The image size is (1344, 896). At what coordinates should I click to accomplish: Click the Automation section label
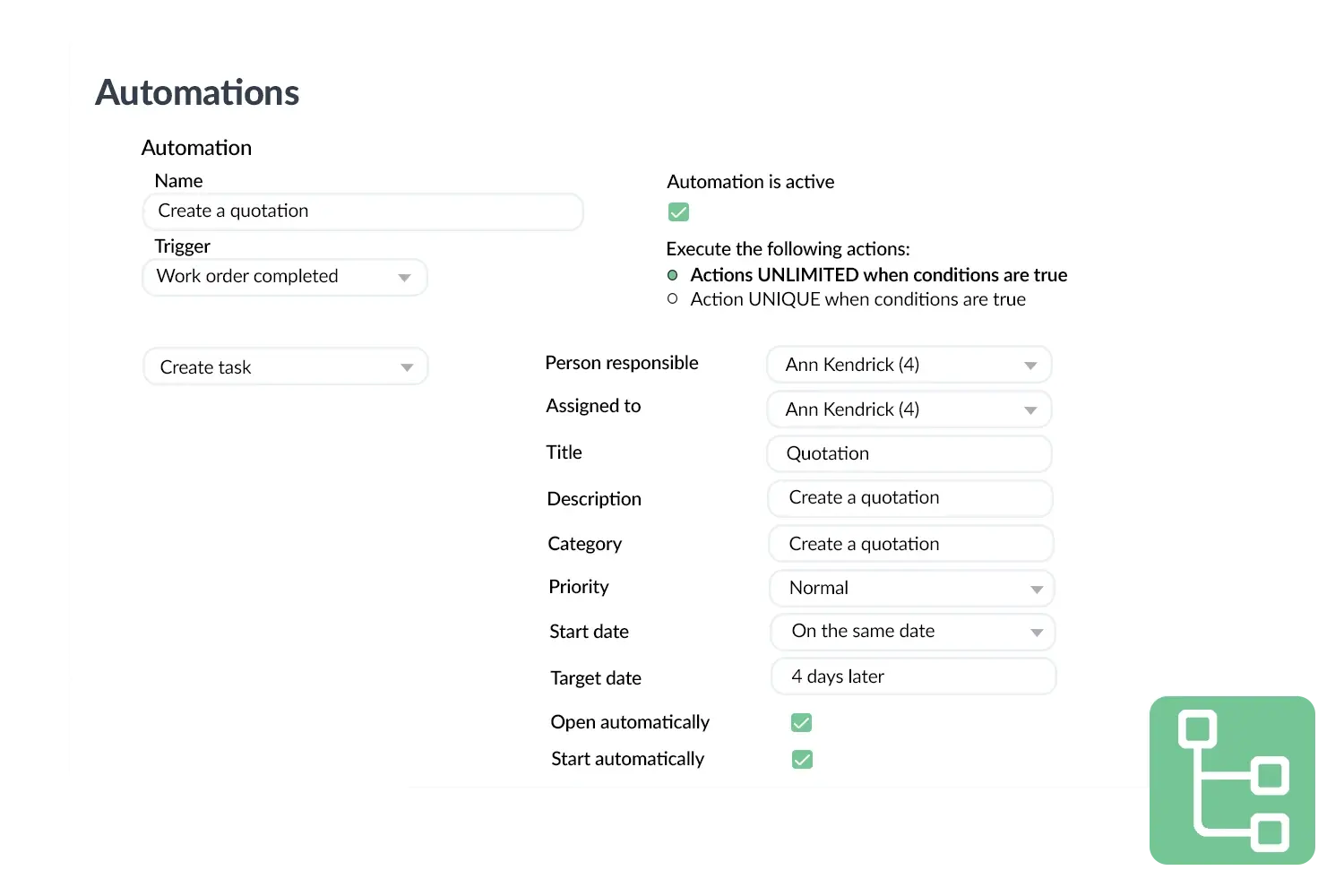click(x=196, y=147)
